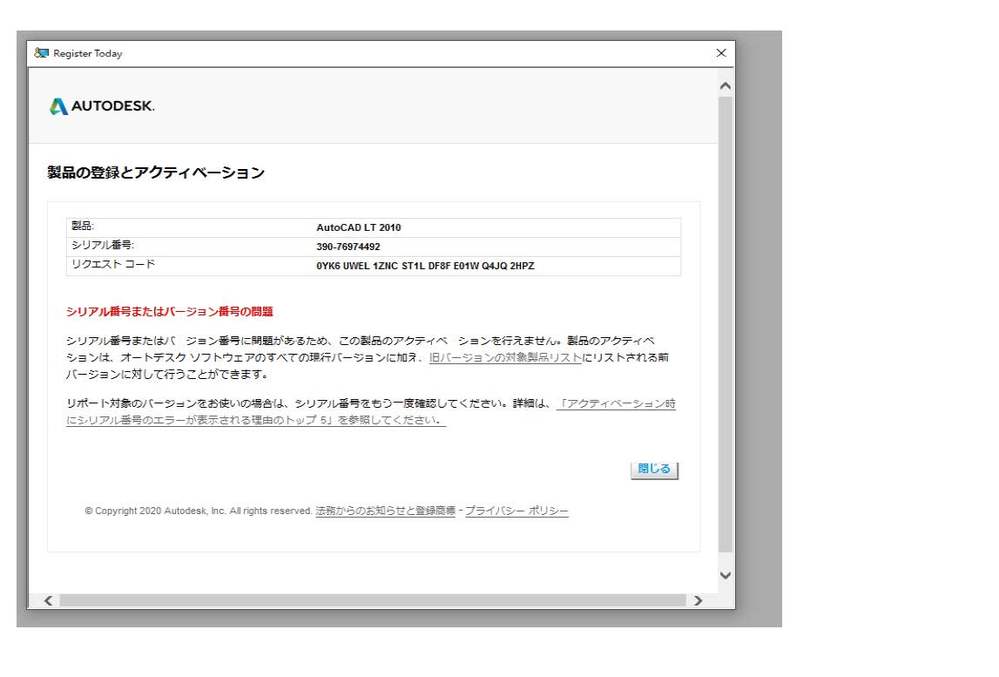Image resolution: width=999 pixels, height=677 pixels.
Task: Select the serial number 390-76974492
Action: (x=348, y=246)
